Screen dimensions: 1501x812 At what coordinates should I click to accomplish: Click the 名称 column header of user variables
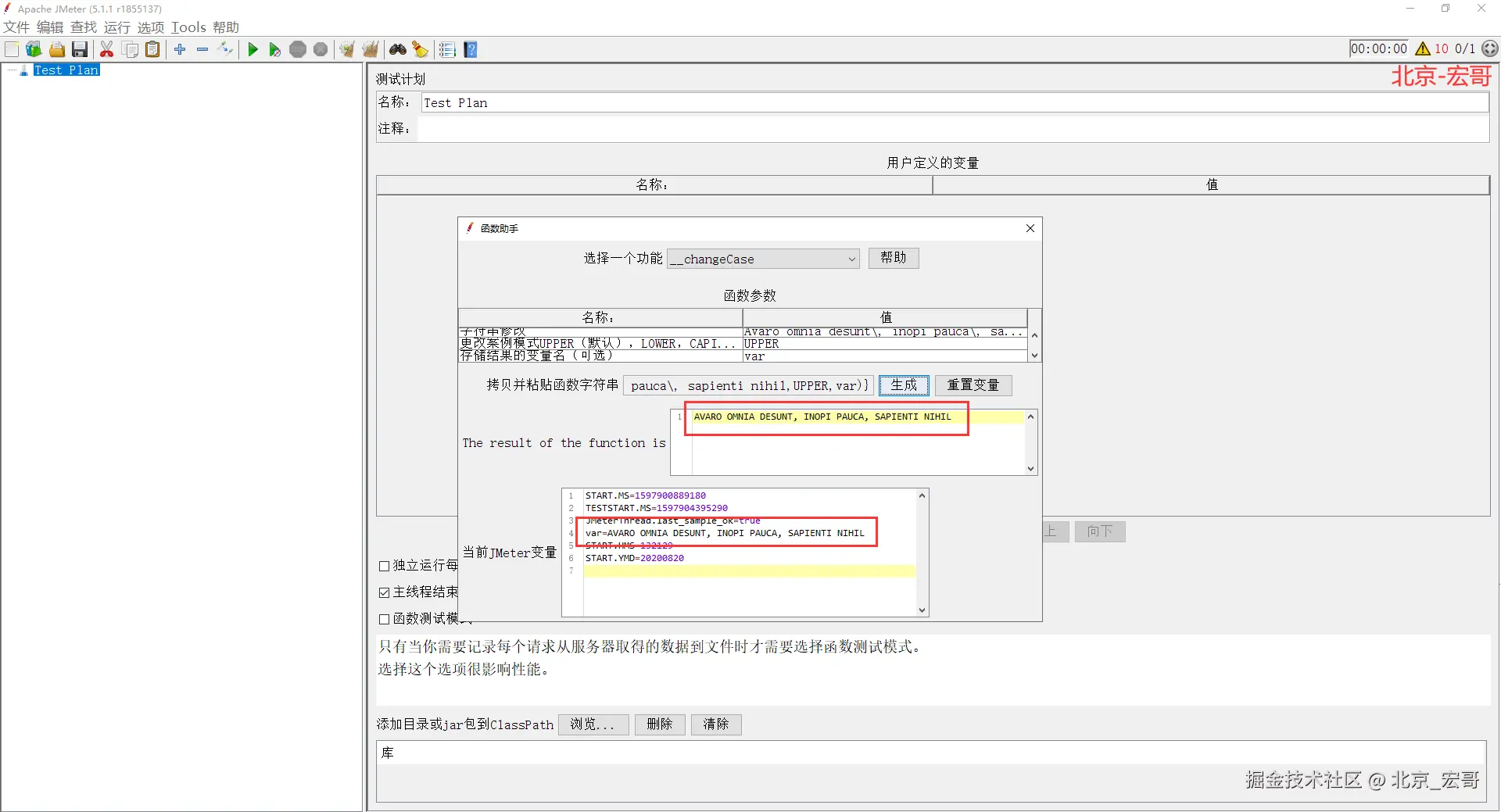tap(654, 185)
